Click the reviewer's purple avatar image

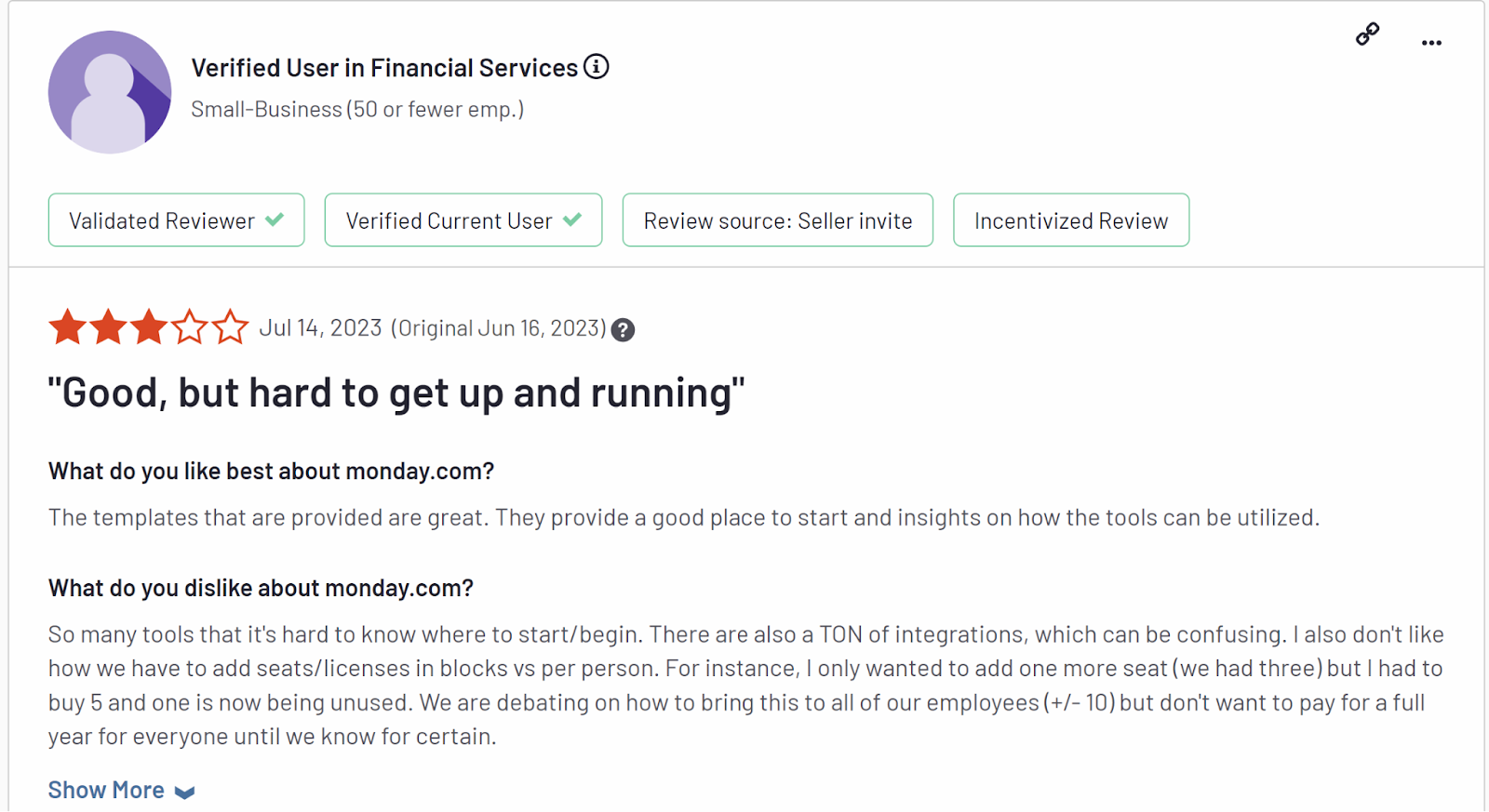(110, 92)
